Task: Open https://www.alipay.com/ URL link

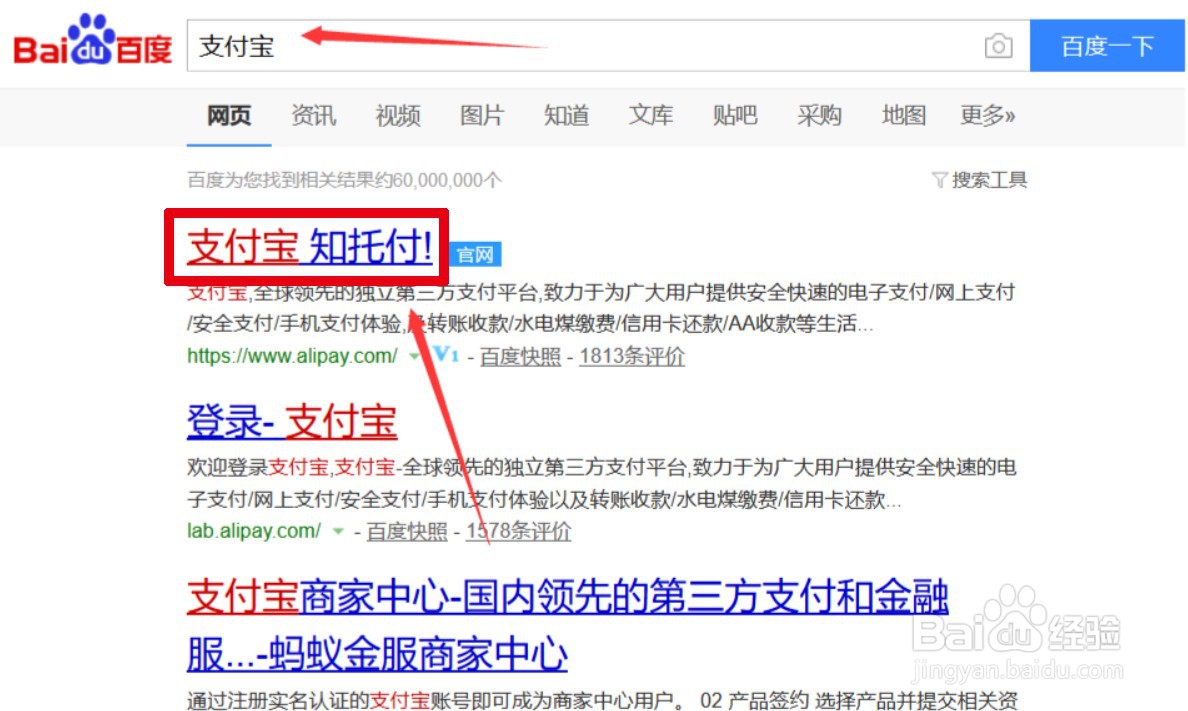Action: [x=292, y=356]
